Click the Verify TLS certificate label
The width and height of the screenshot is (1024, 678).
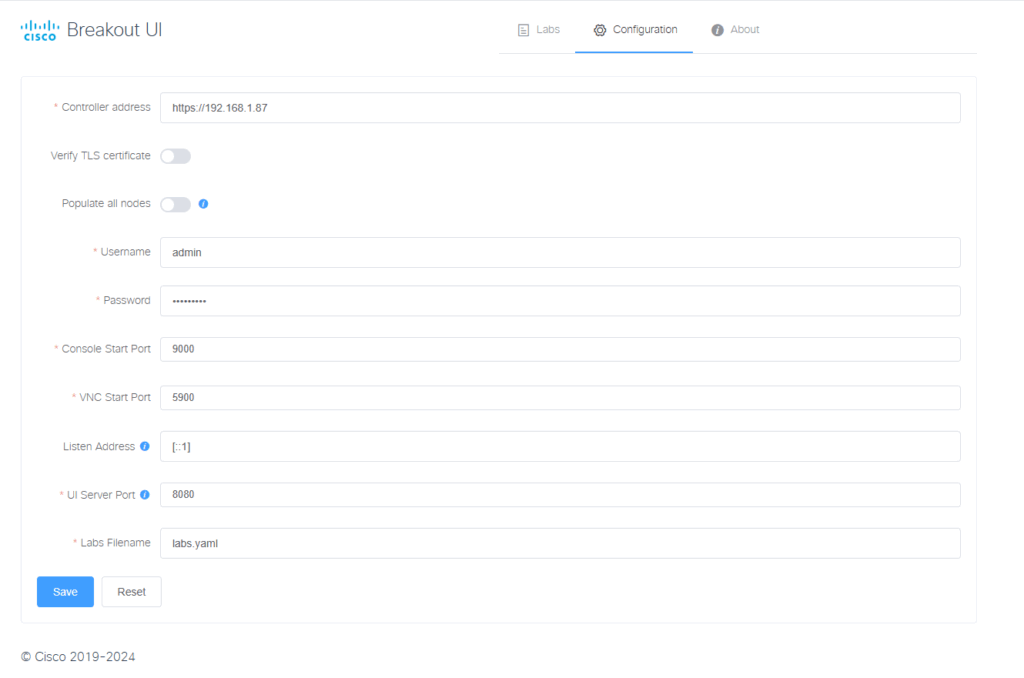coord(101,155)
